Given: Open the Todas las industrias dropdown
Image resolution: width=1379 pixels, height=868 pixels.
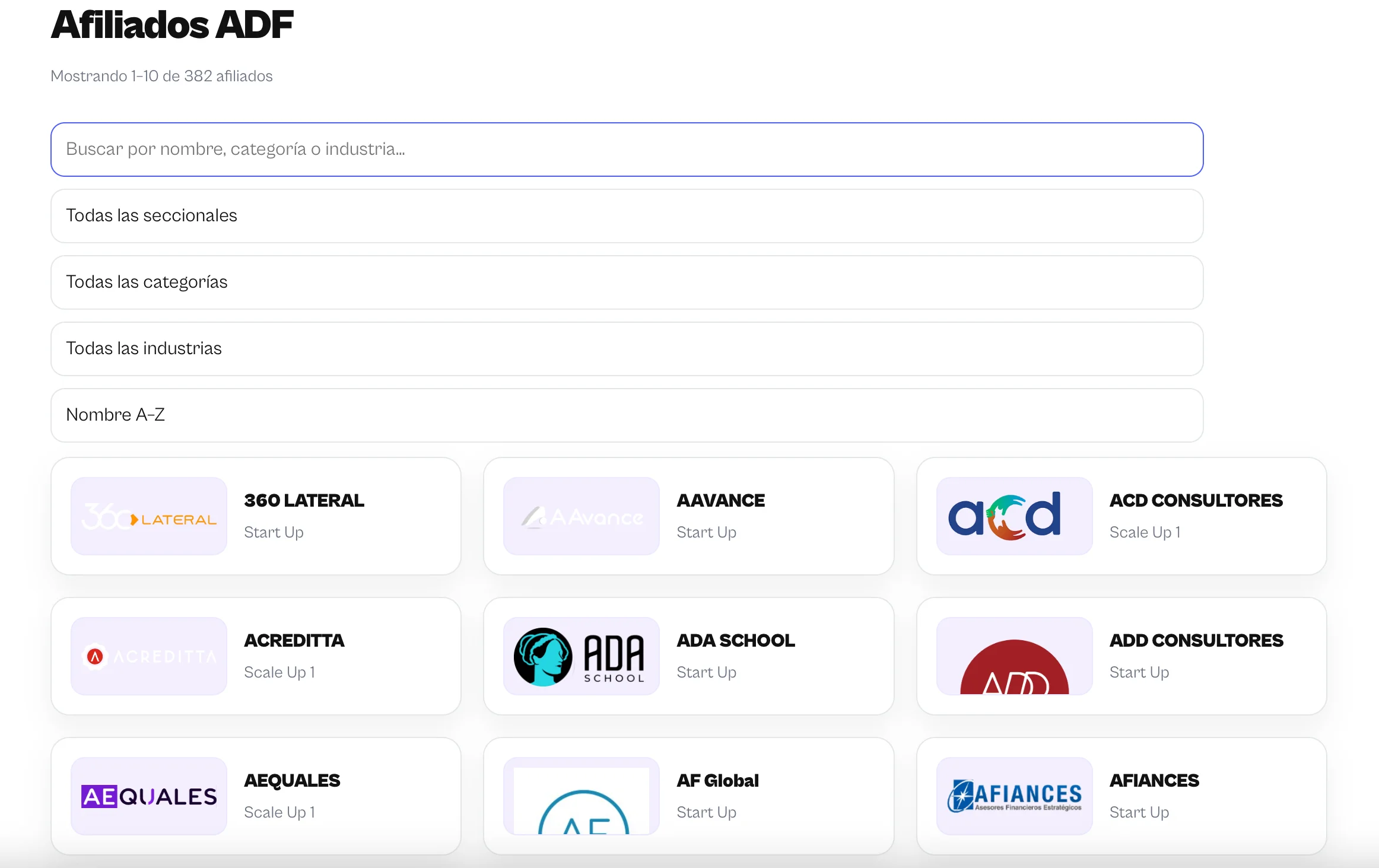Looking at the screenshot, I should (x=627, y=349).
